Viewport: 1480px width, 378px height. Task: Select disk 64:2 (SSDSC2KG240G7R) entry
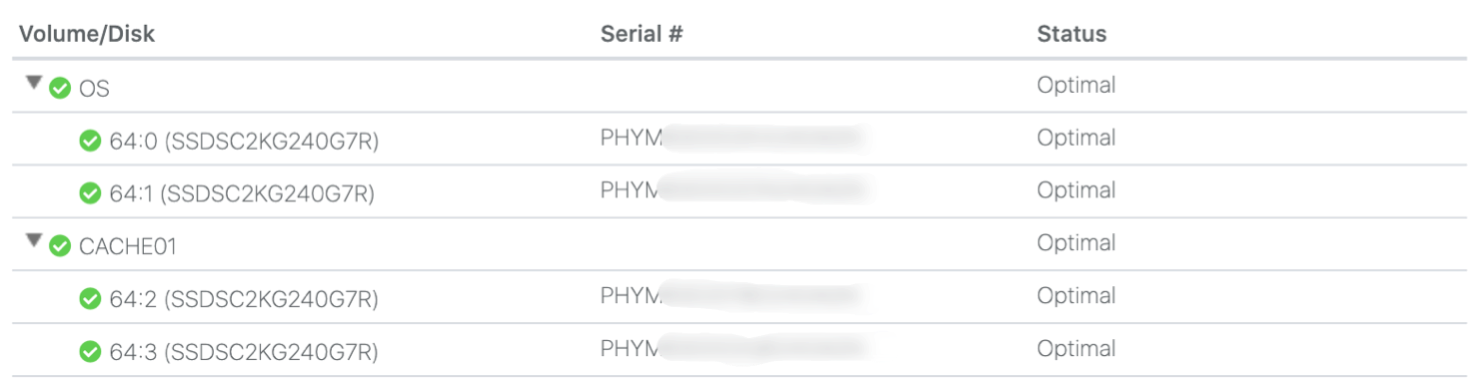(244, 299)
